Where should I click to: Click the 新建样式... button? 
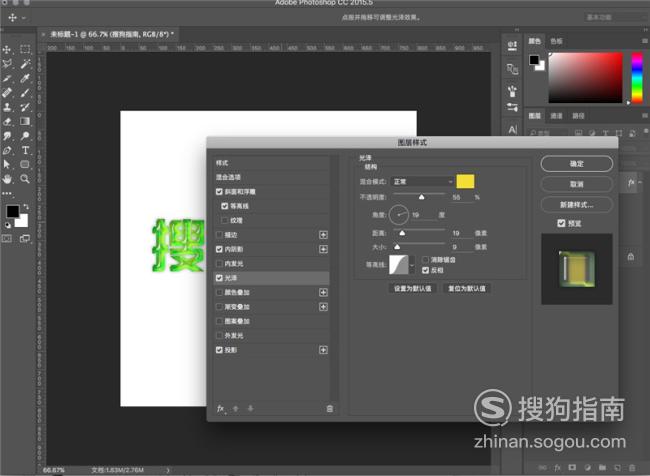577,205
